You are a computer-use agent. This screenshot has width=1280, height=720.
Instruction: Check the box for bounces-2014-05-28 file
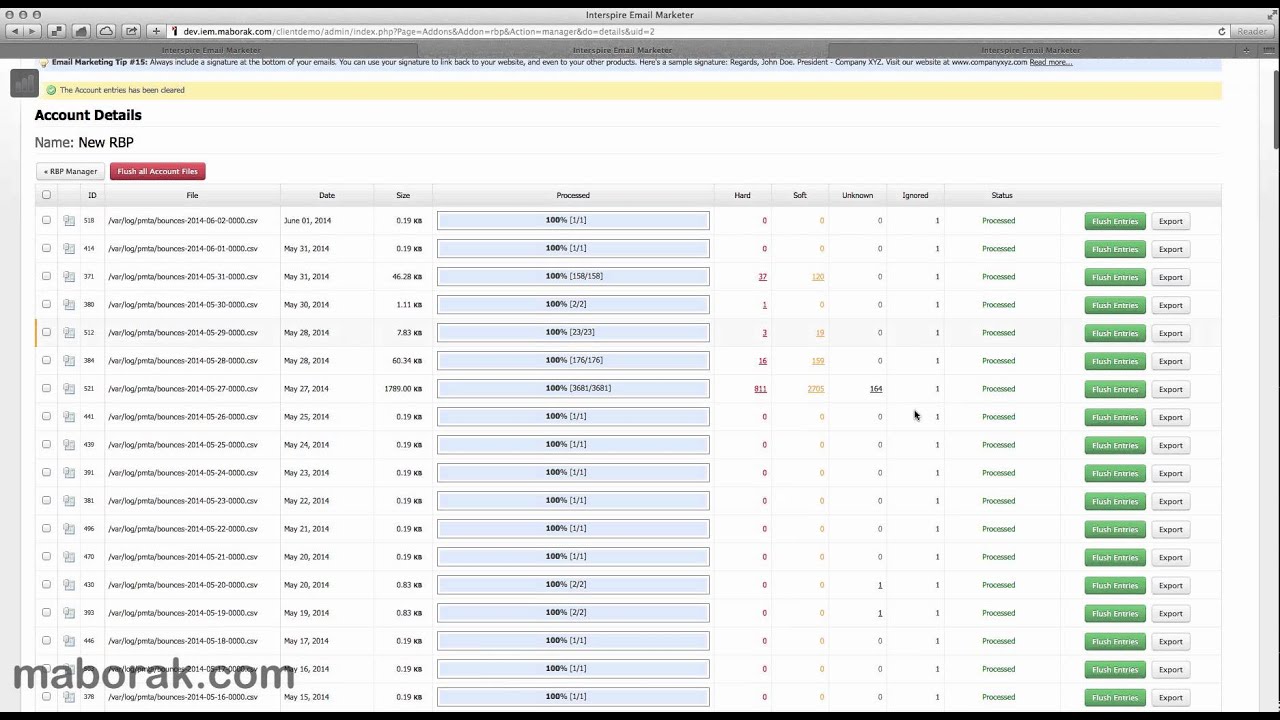pyautogui.click(x=46, y=360)
